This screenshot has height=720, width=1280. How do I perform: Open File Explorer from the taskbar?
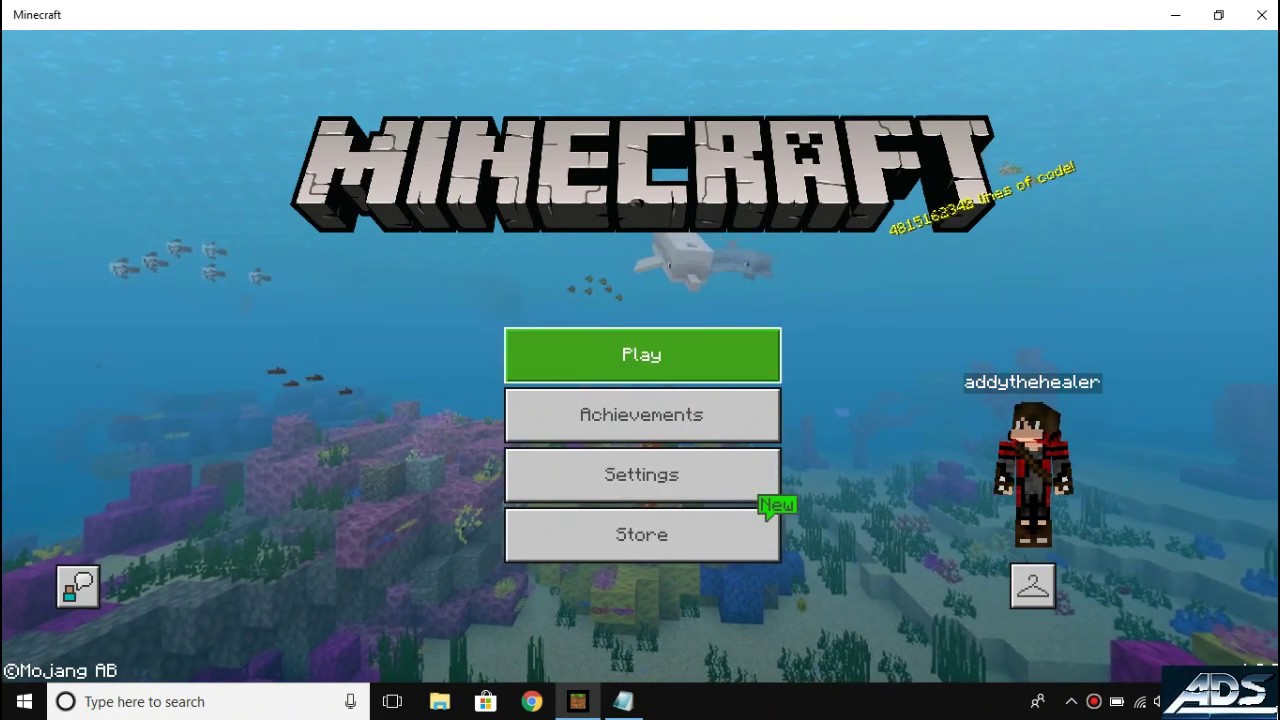[x=440, y=702]
